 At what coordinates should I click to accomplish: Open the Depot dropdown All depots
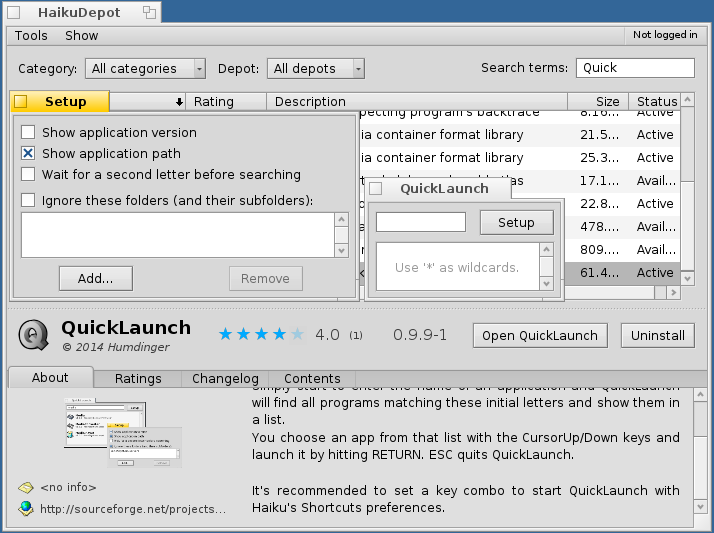(316, 69)
